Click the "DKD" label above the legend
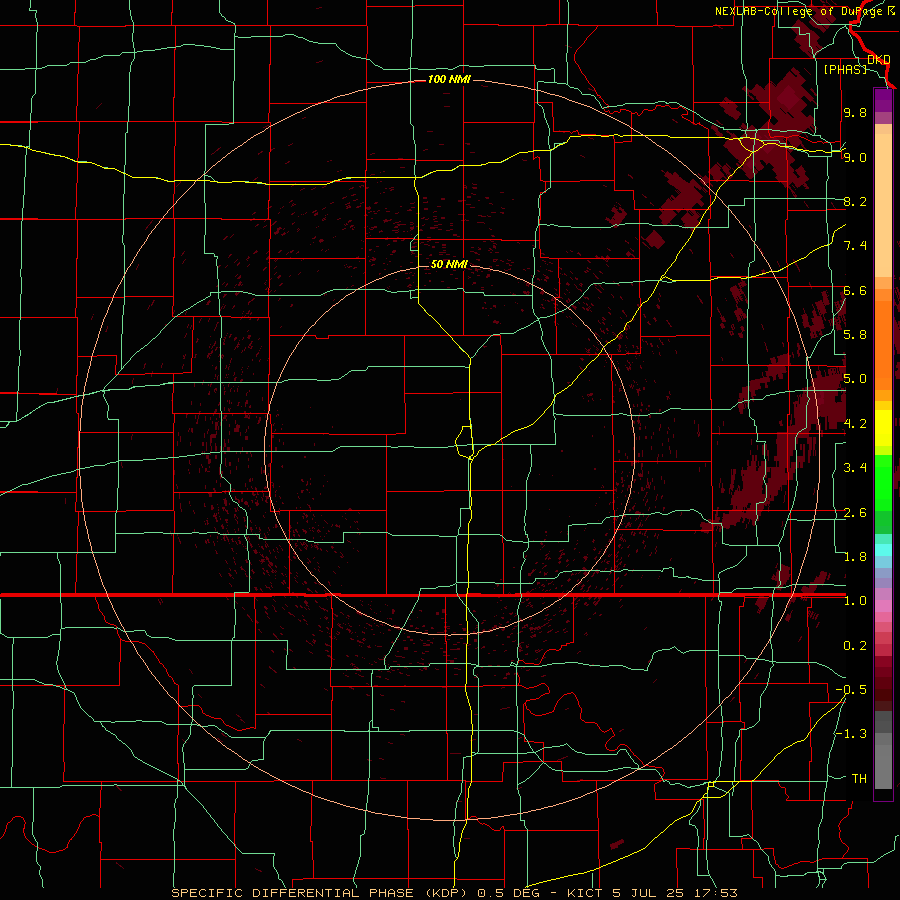900x900 pixels. tap(879, 59)
